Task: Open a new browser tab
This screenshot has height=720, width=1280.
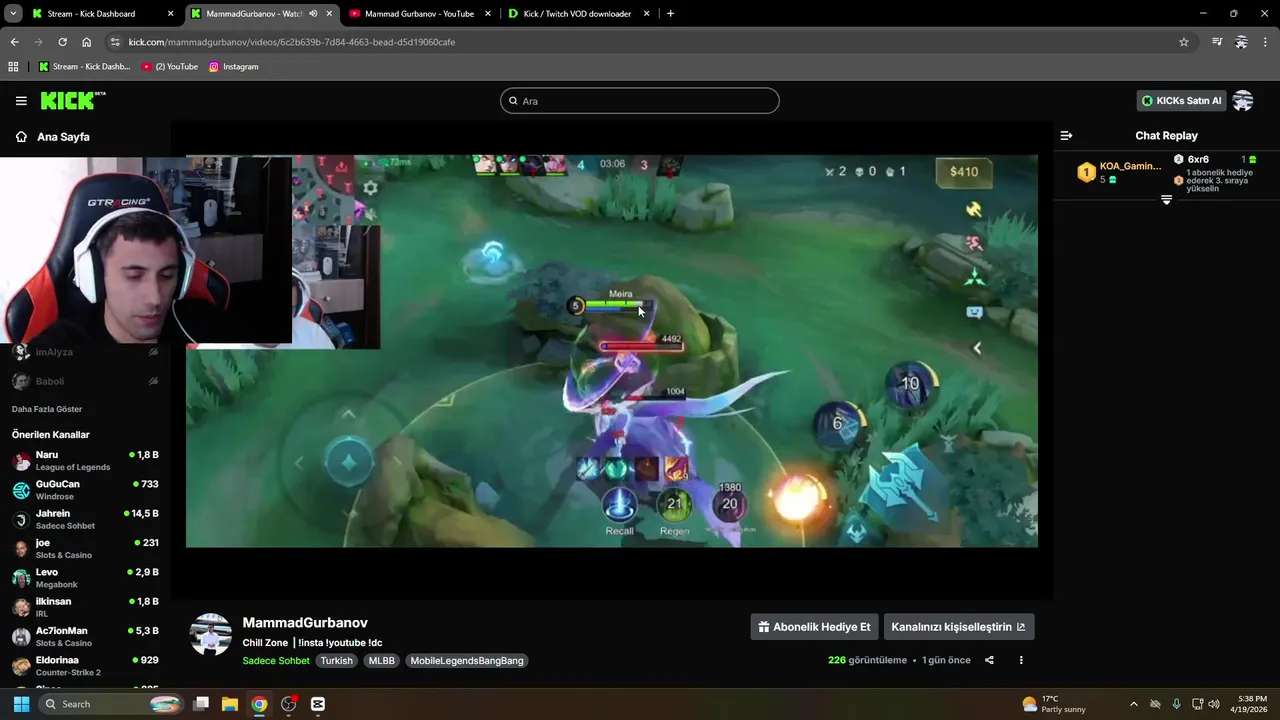Action: (670, 14)
